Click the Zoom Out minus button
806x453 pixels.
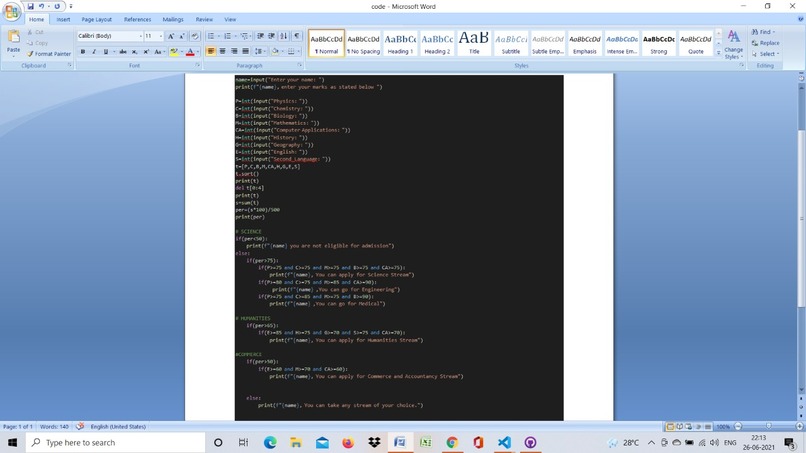click(x=738, y=427)
